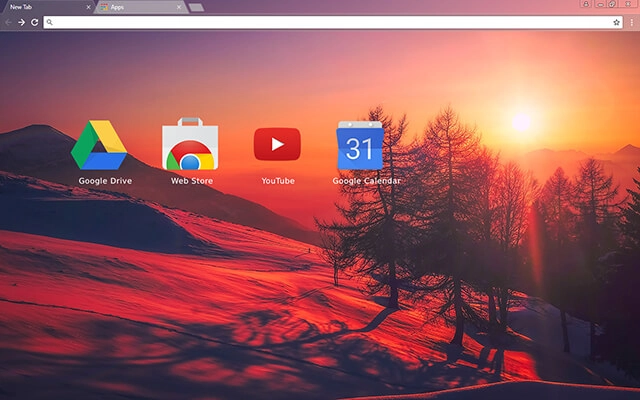Open the Chrome three-dot menu

point(631,22)
